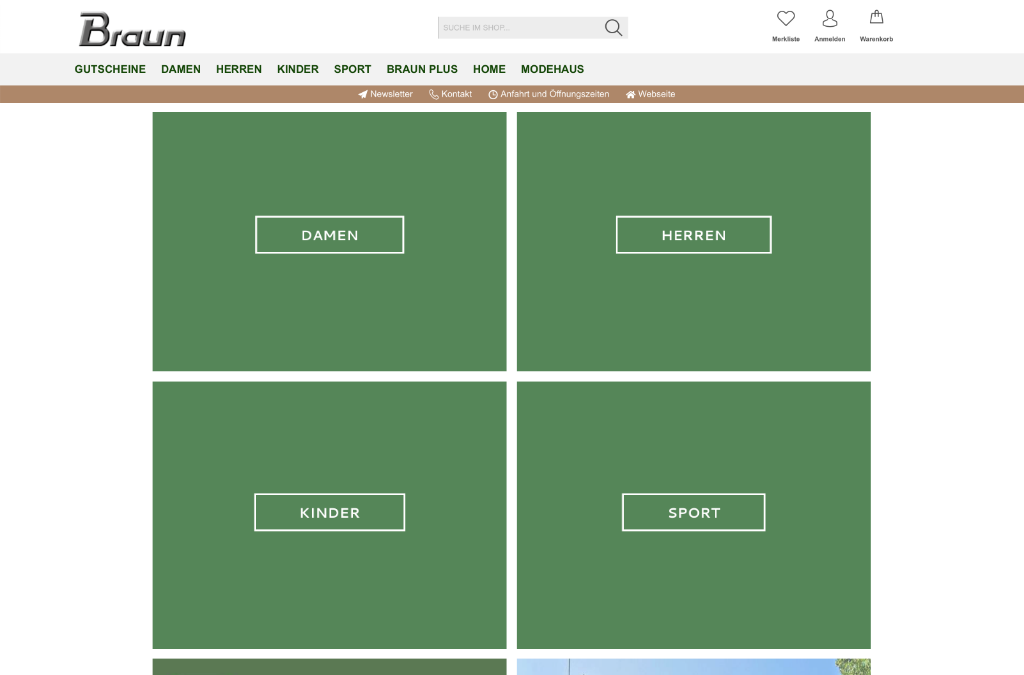Viewport: 1024px width, 675px height.
Task: Open the Merkliste heart icon
Action: (786, 19)
